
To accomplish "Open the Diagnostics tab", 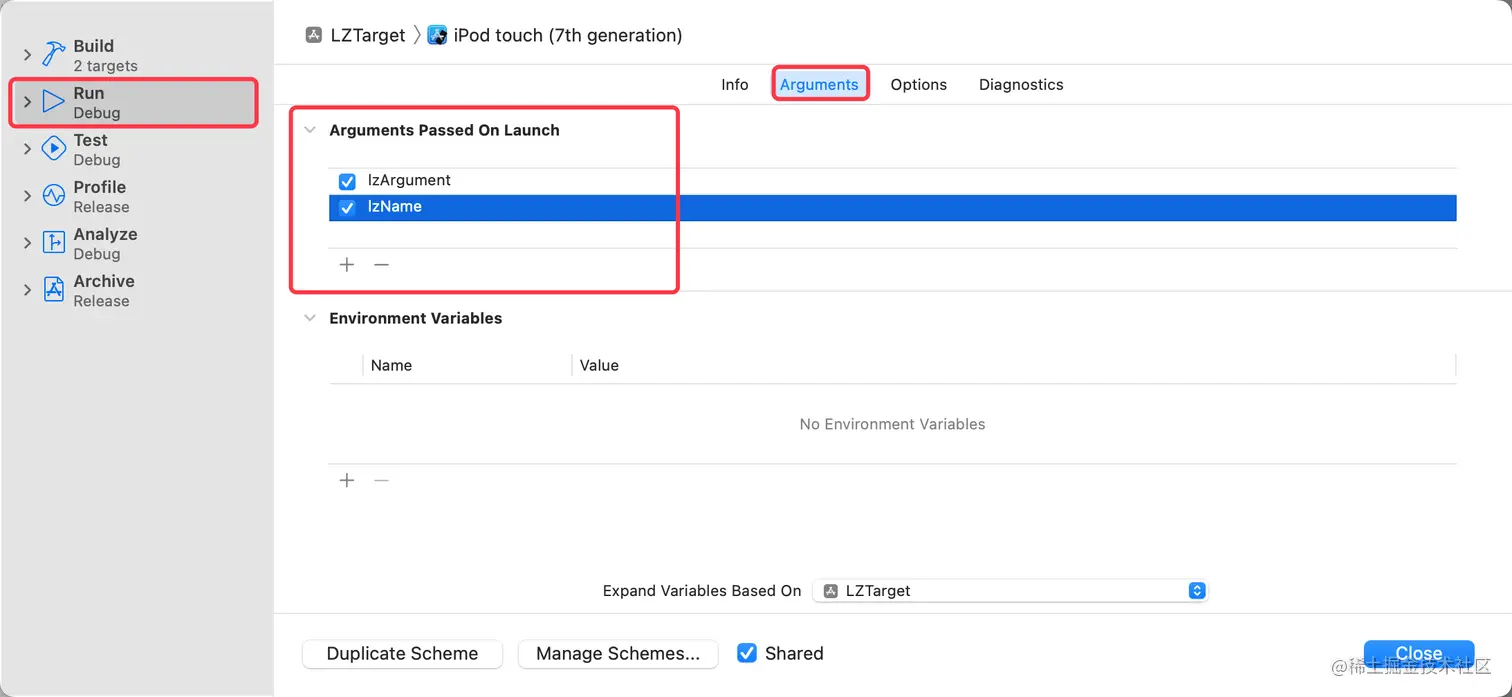I will (x=1021, y=85).
